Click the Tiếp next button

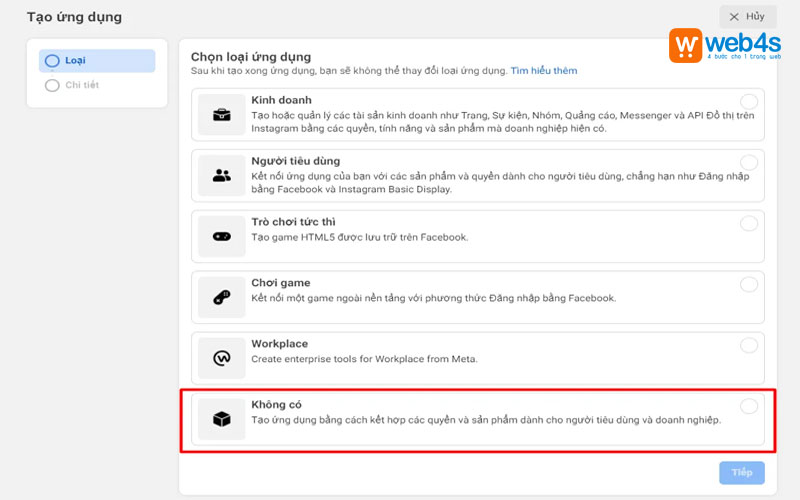(741, 473)
